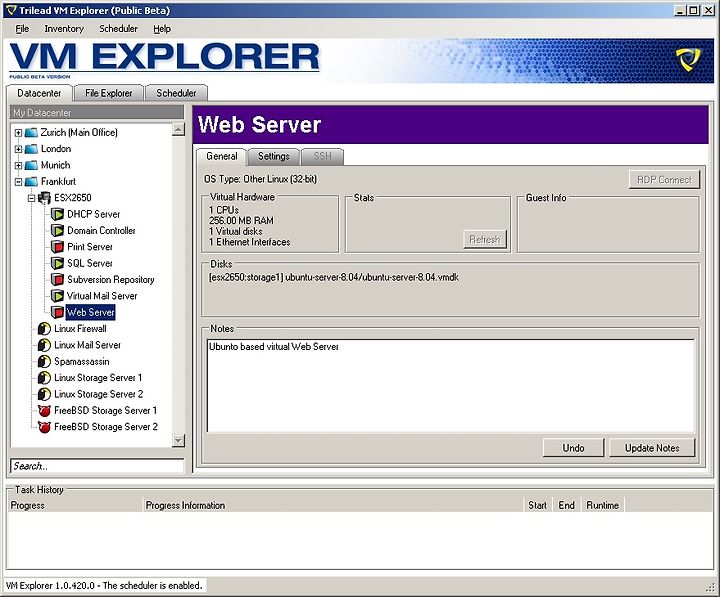Select Spamassassin in the tree
This screenshot has width=720, height=597.
tap(82, 361)
